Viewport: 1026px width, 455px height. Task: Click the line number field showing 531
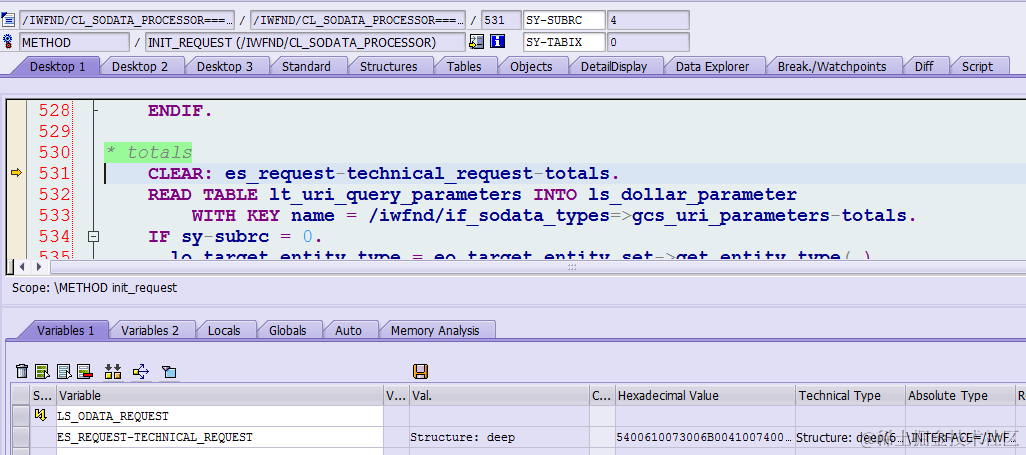click(501, 20)
